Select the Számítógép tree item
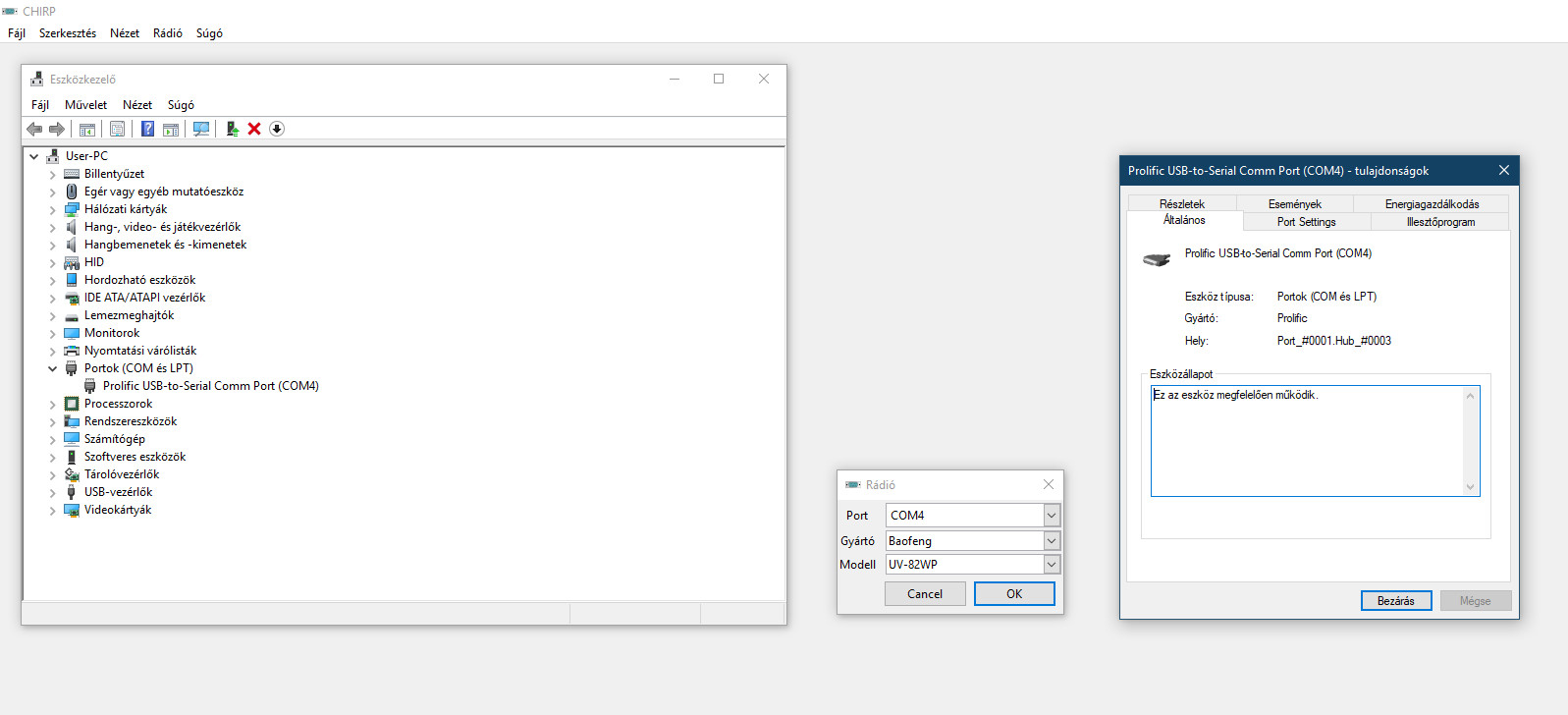The image size is (1568, 715). [x=115, y=439]
